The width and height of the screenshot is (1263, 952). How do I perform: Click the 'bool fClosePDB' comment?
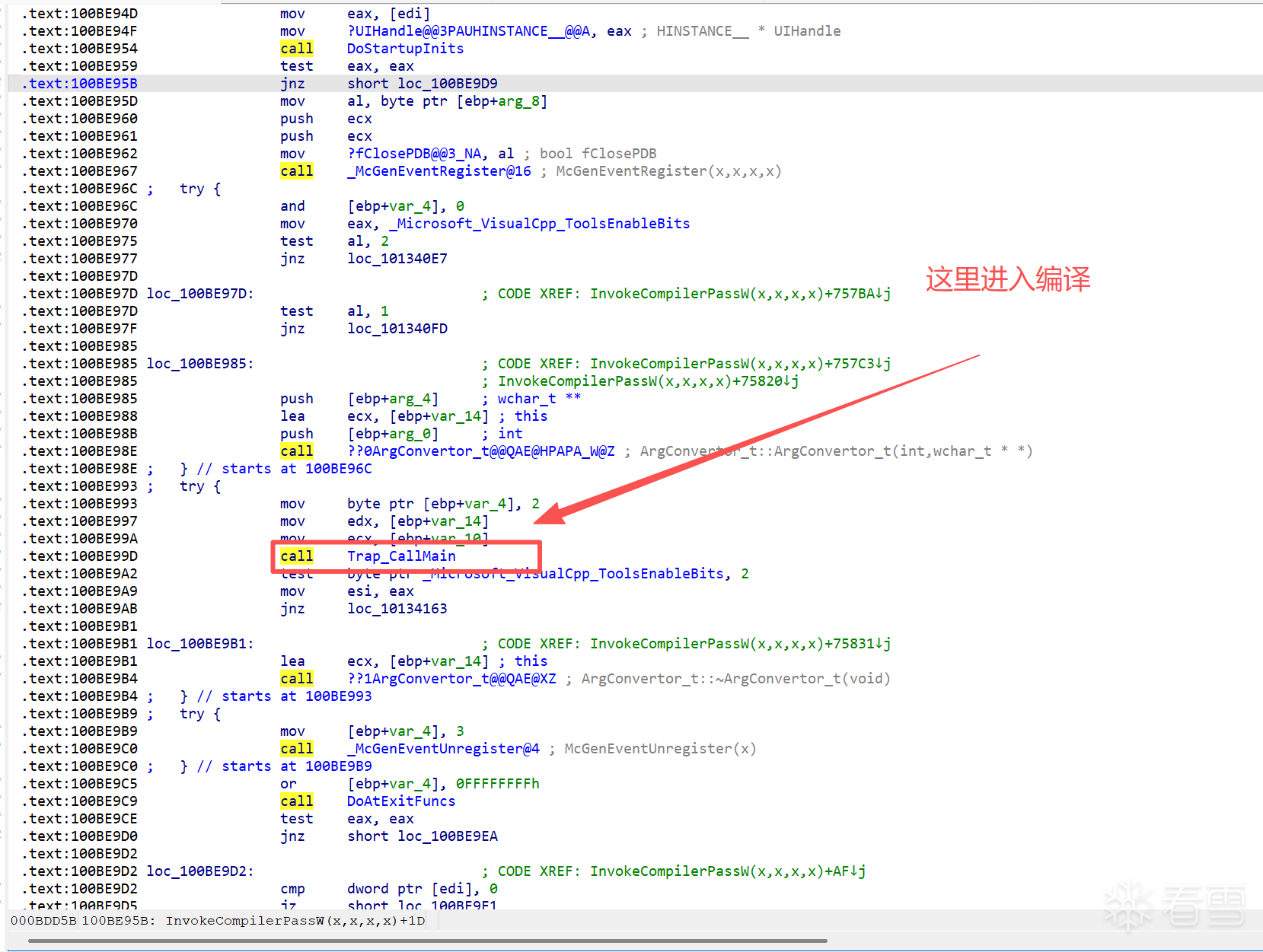pyautogui.click(x=598, y=154)
